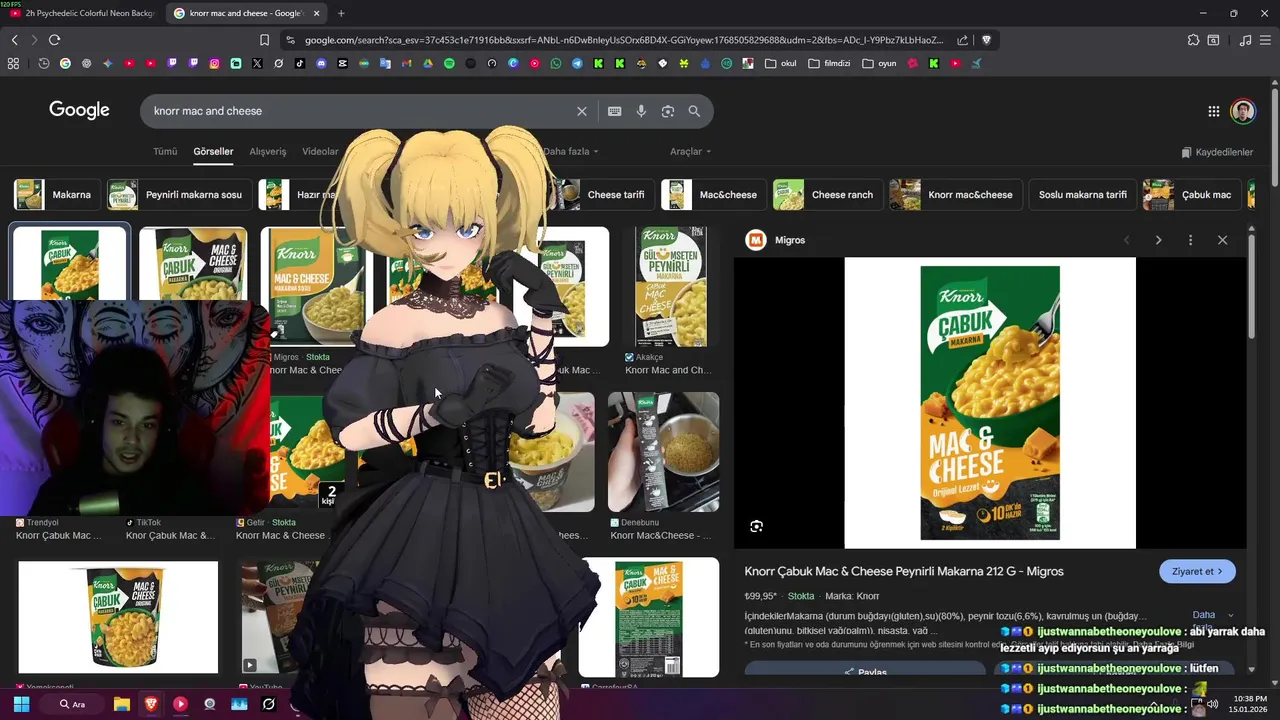Open the WhatsApp bookmark
The image size is (1280, 720).
pos(556,63)
